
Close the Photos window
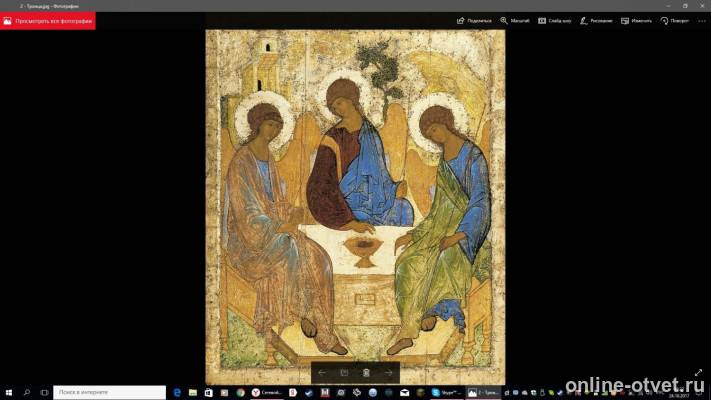[702, 6]
